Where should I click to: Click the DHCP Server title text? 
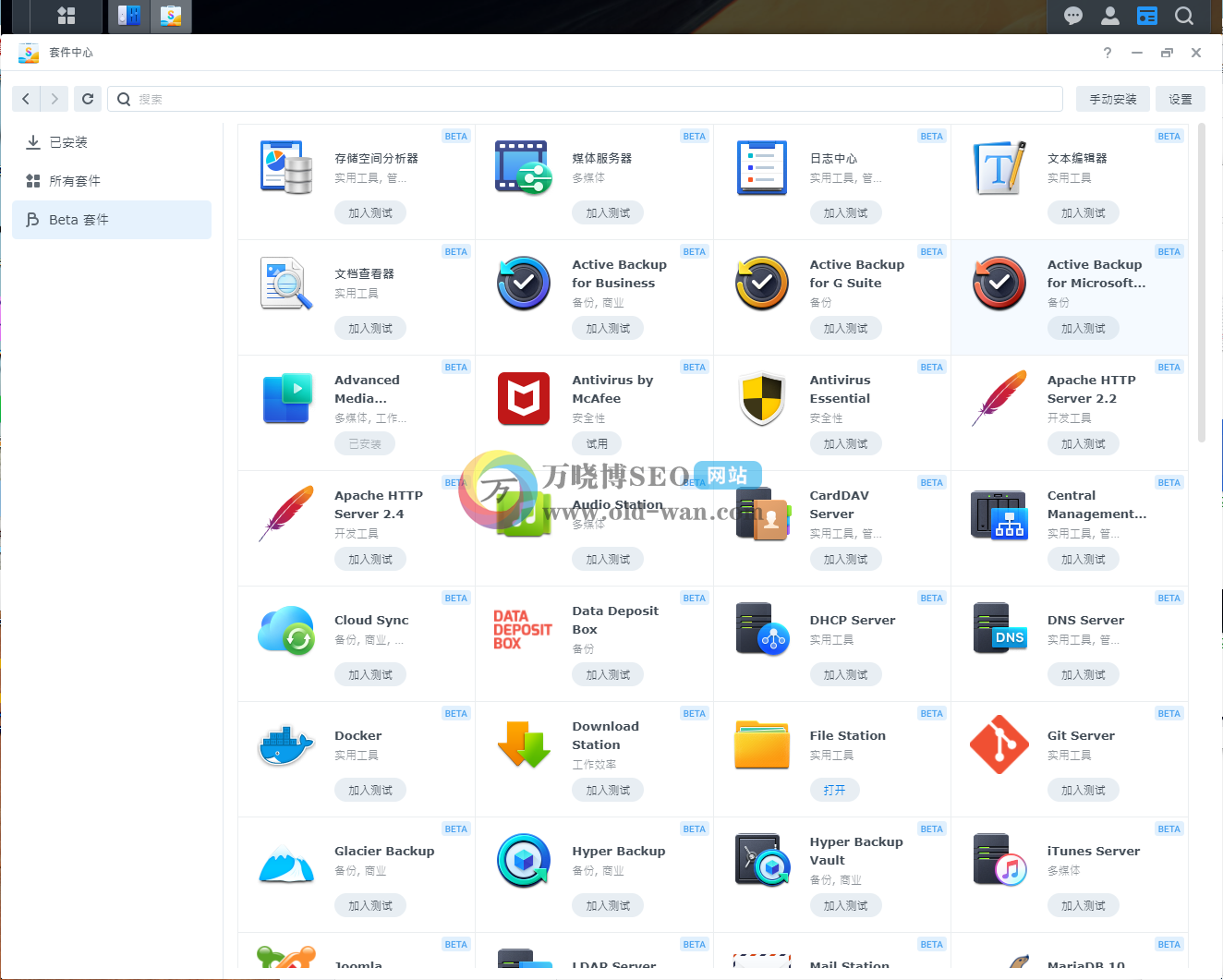(x=853, y=620)
